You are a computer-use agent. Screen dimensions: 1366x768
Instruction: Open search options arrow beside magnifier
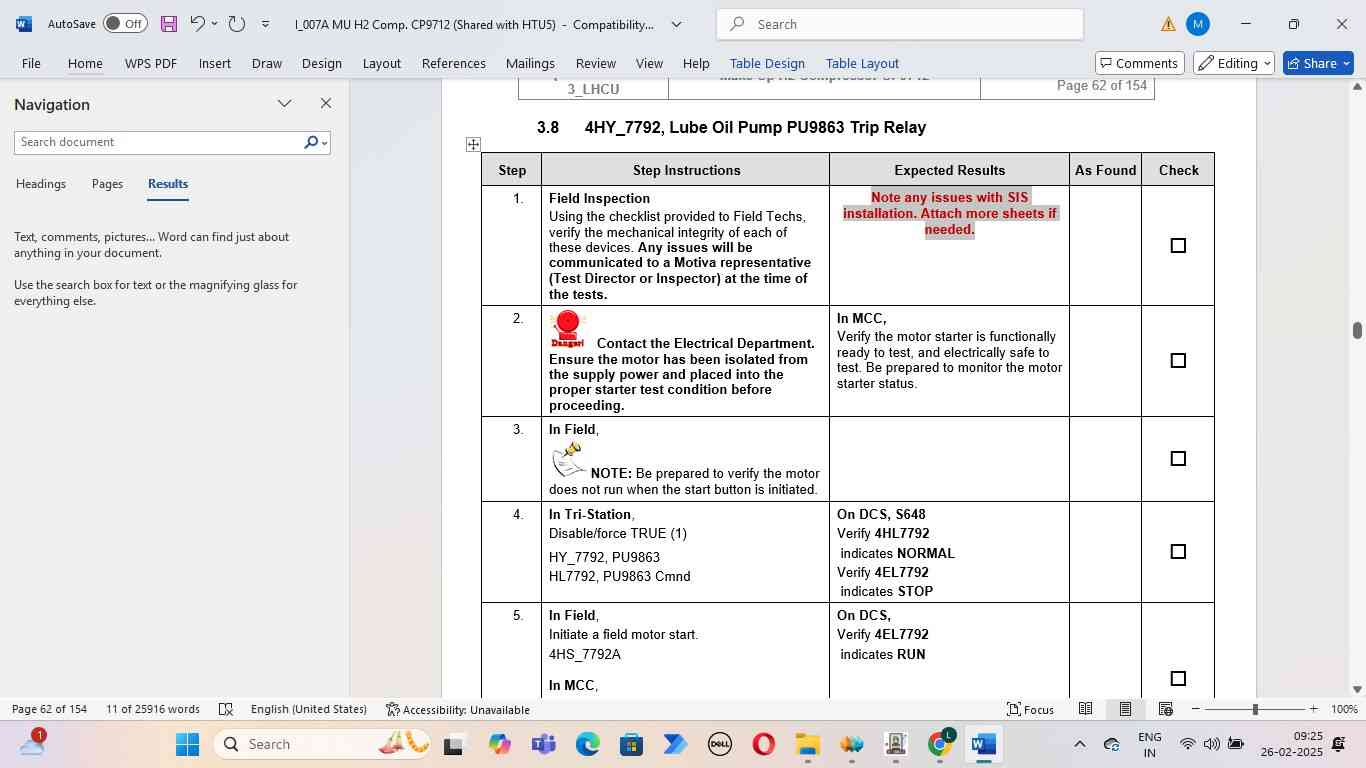click(x=325, y=143)
